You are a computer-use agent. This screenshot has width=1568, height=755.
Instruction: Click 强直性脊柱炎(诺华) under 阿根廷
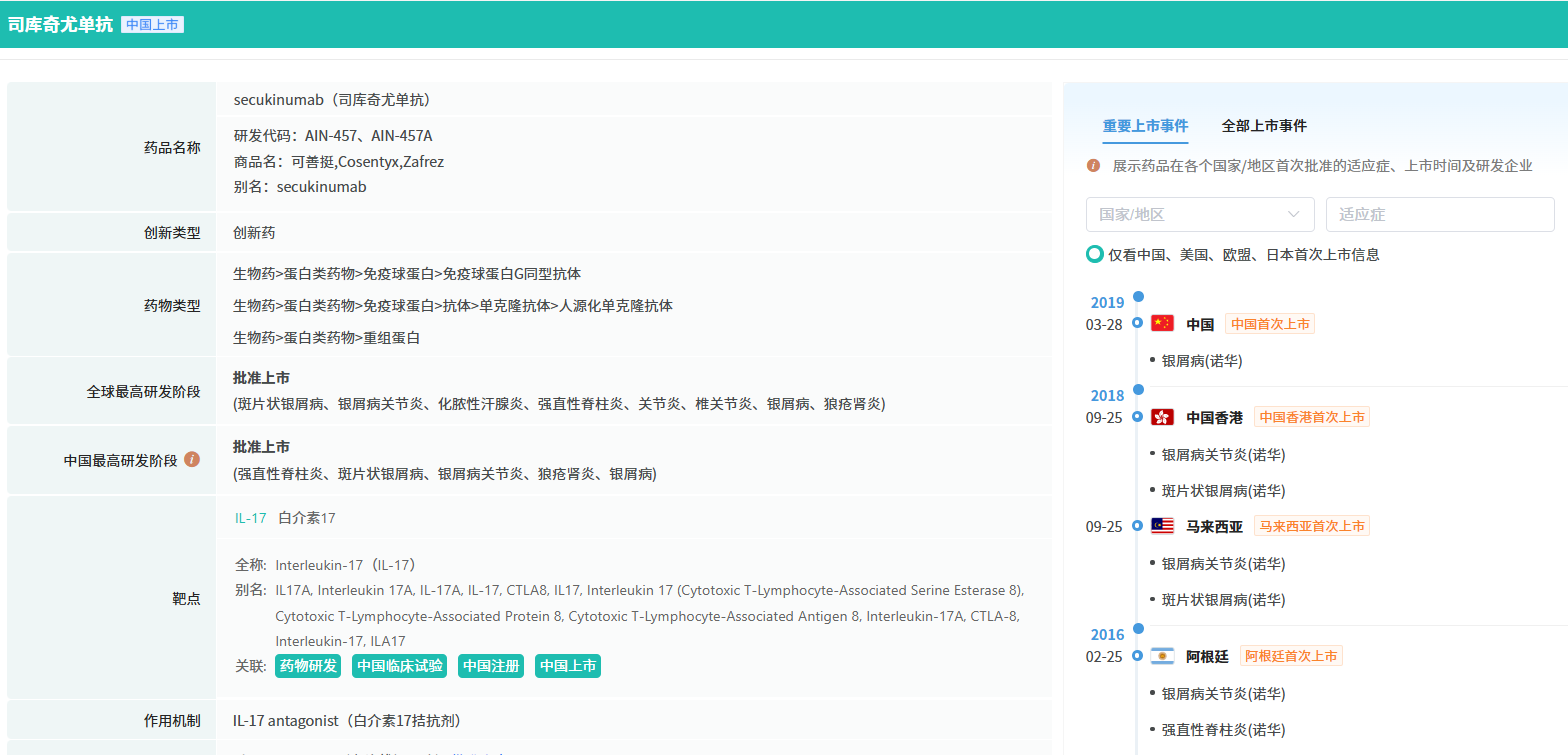tap(1224, 730)
